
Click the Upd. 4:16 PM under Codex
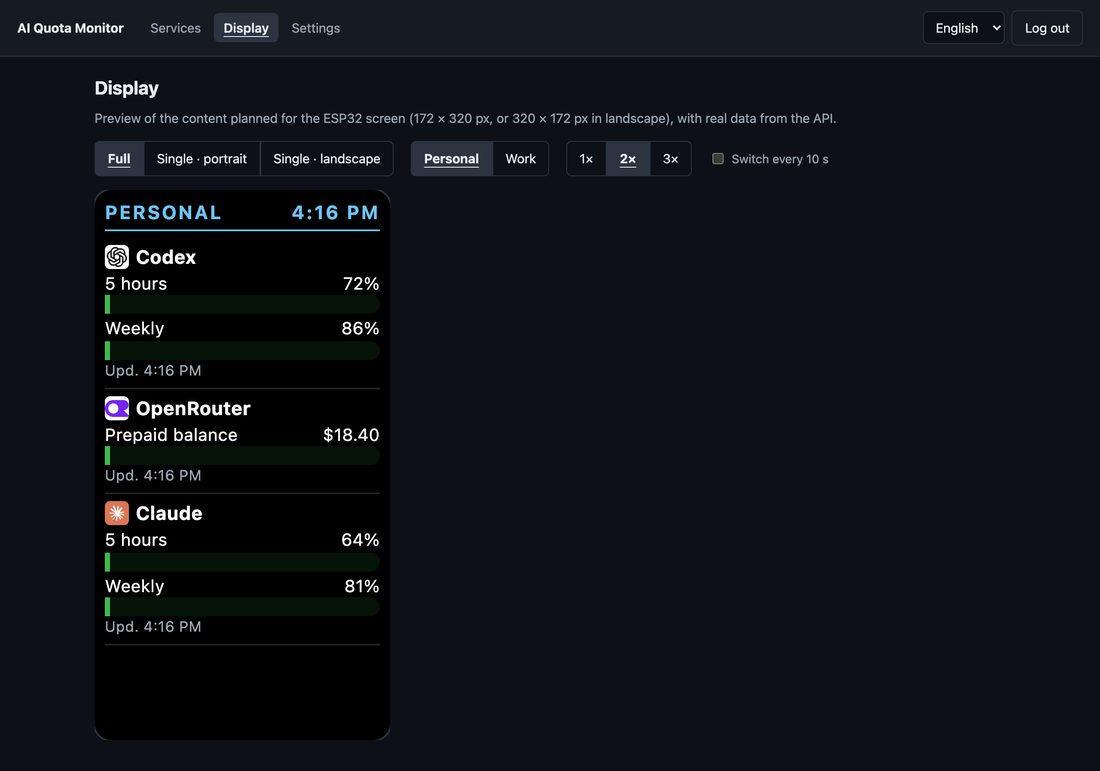click(x=153, y=370)
